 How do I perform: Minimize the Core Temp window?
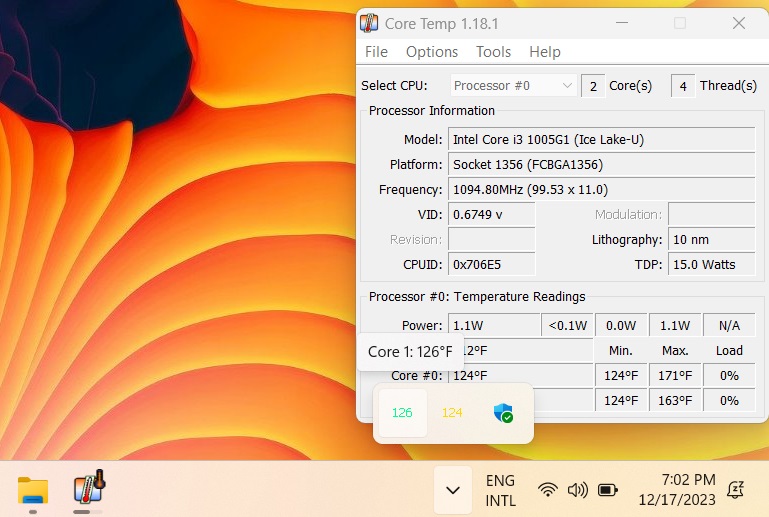pyautogui.click(x=622, y=23)
